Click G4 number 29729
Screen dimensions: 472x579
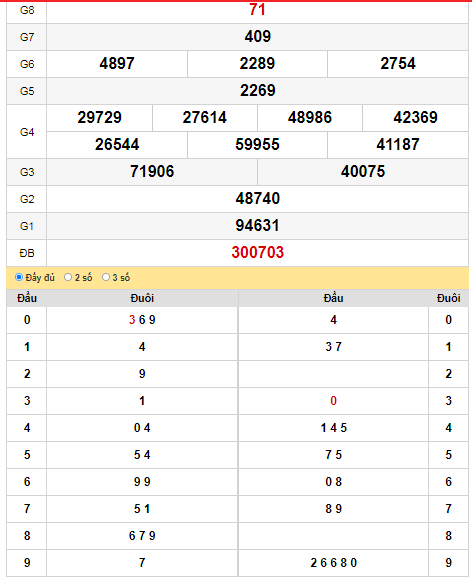99,117
